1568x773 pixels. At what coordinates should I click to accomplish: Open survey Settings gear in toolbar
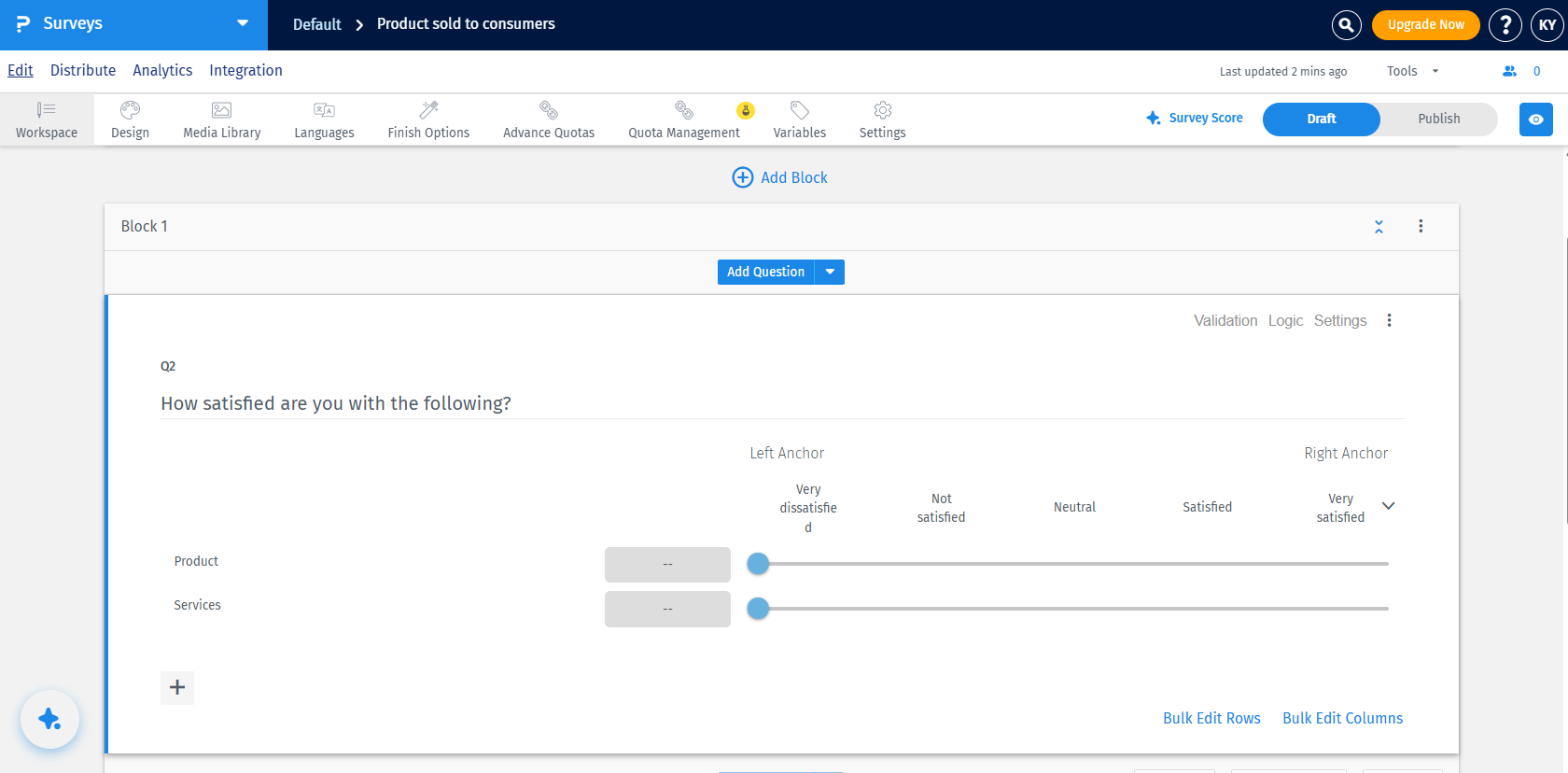(883, 119)
